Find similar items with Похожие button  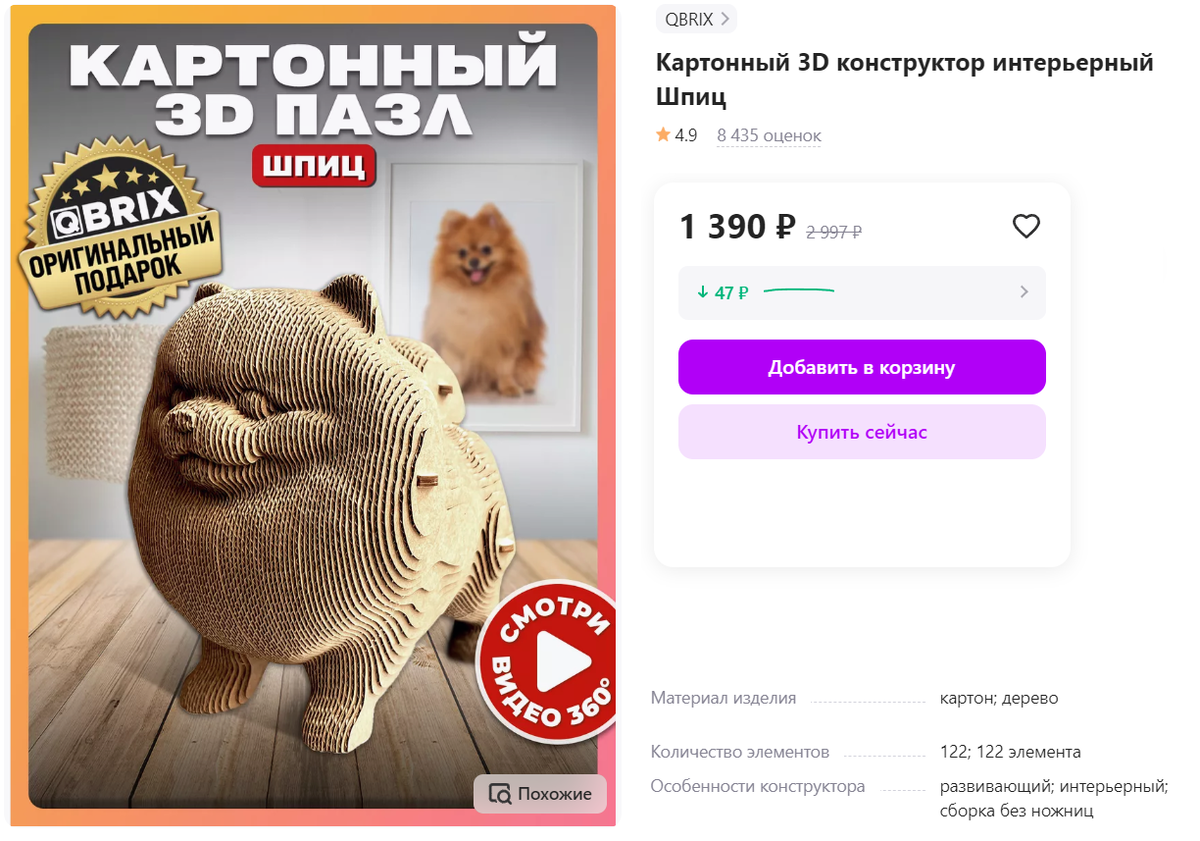(x=540, y=794)
